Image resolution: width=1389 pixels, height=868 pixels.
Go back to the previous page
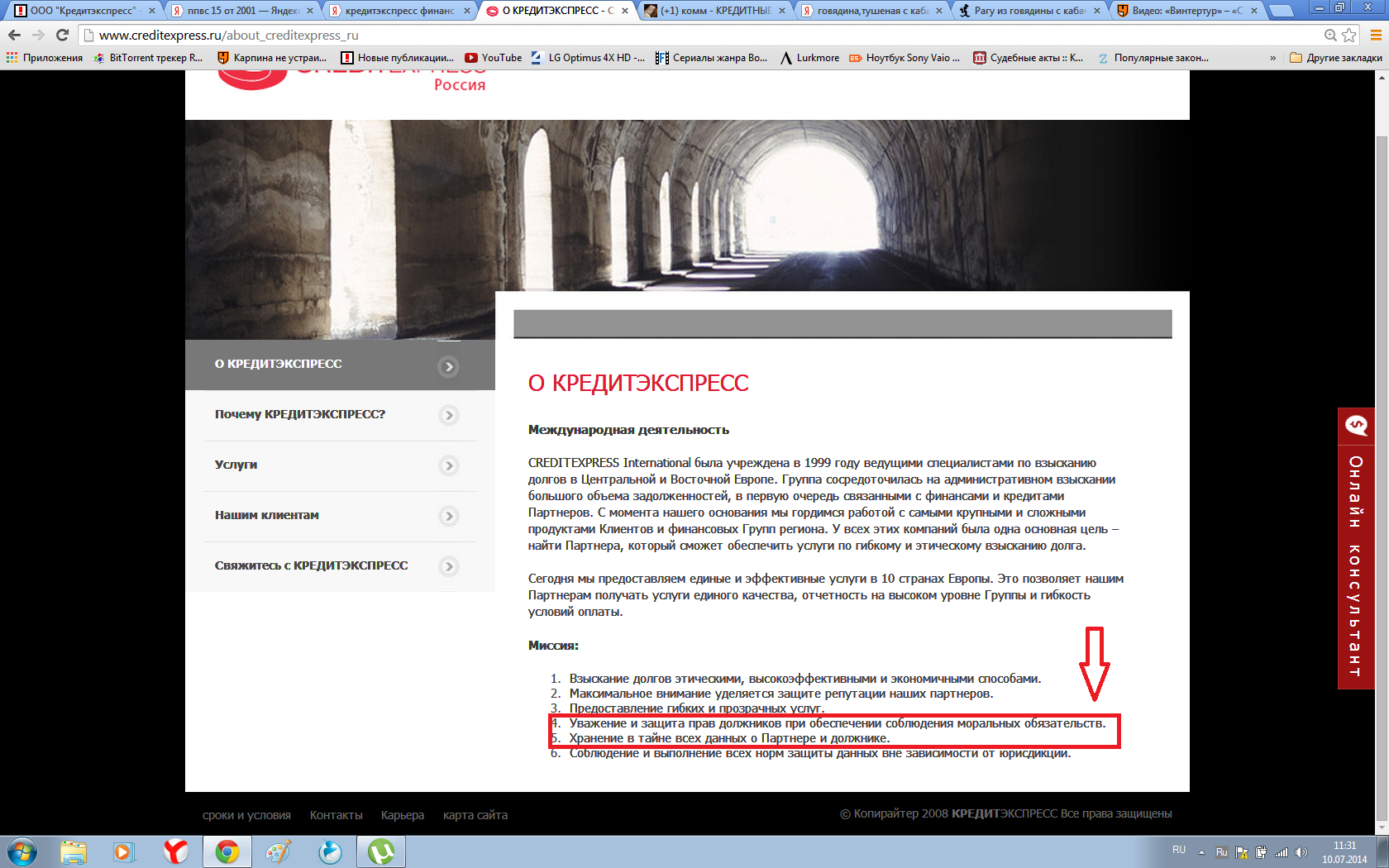[x=14, y=36]
